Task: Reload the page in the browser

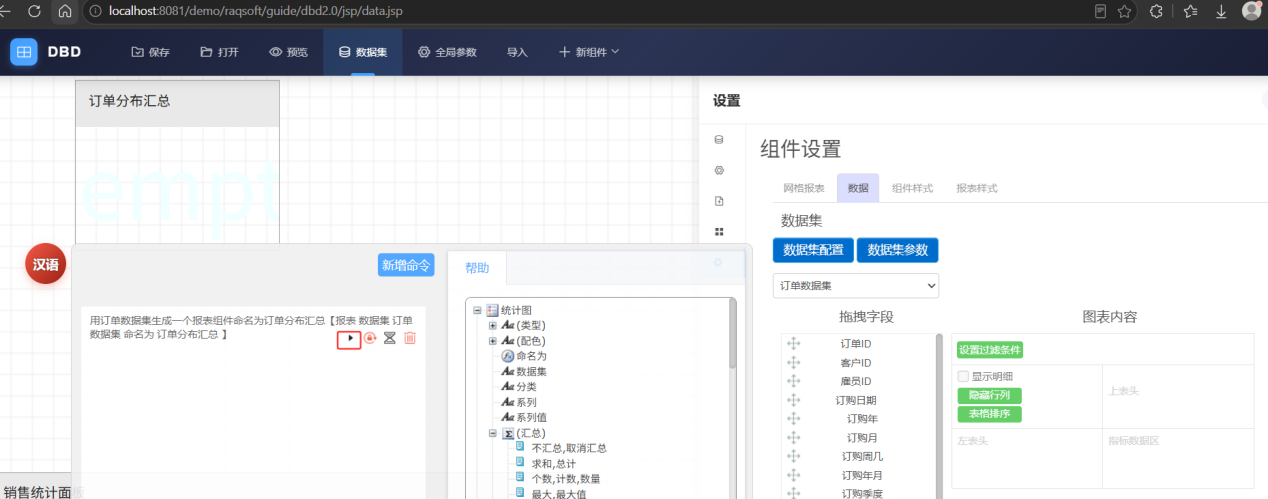Action: click(x=34, y=11)
